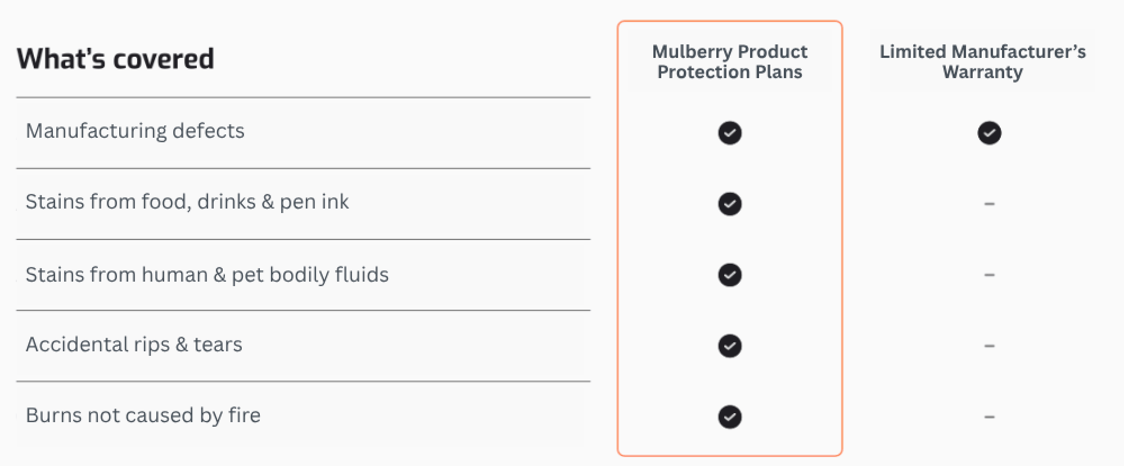The image size is (1124, 466).
Task: Click Stains from human & pet bodily fluids
Action: (x=207, y=275)
